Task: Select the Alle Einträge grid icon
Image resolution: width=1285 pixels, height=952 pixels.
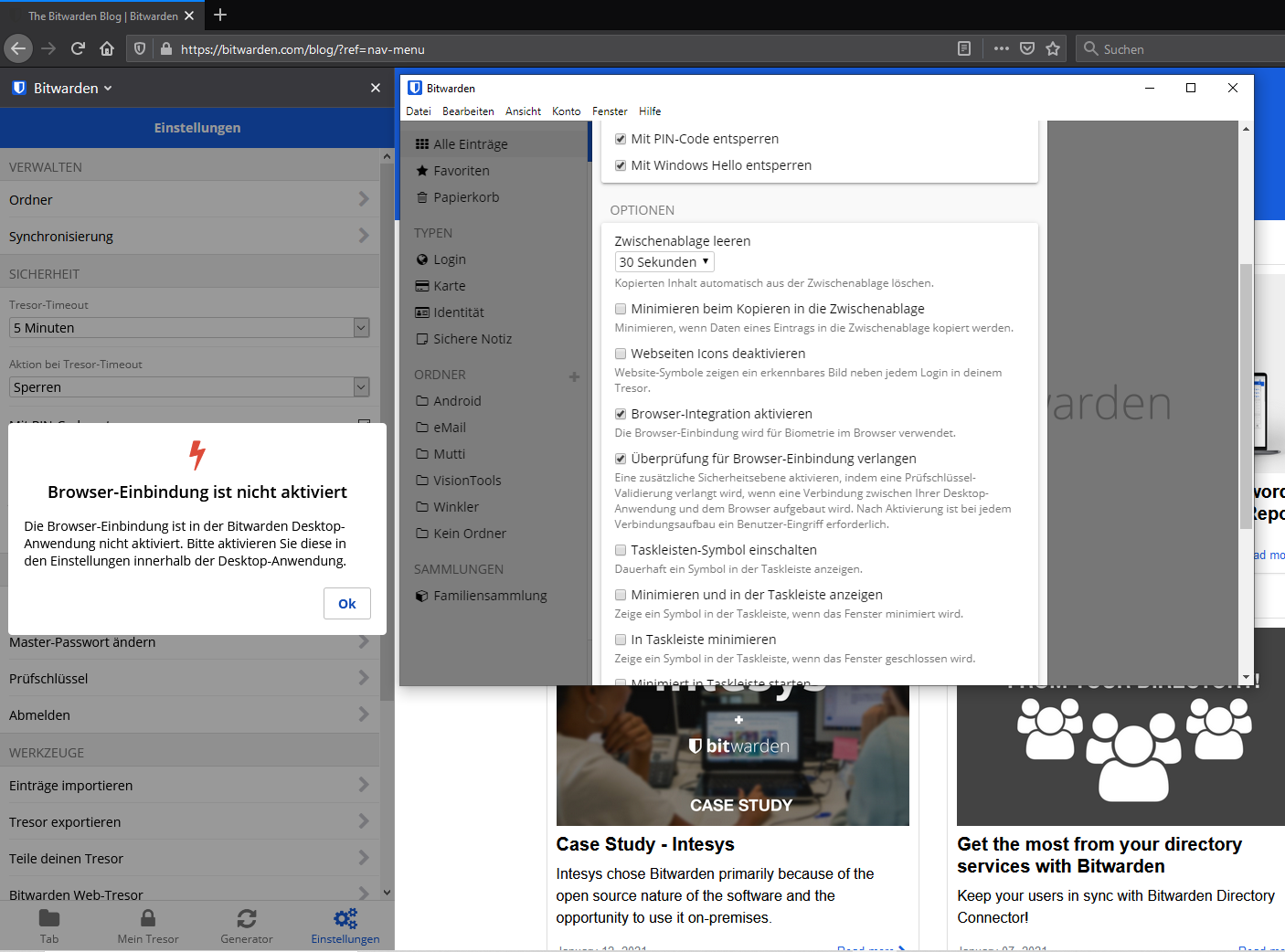Action: click(x=423, y=143)
